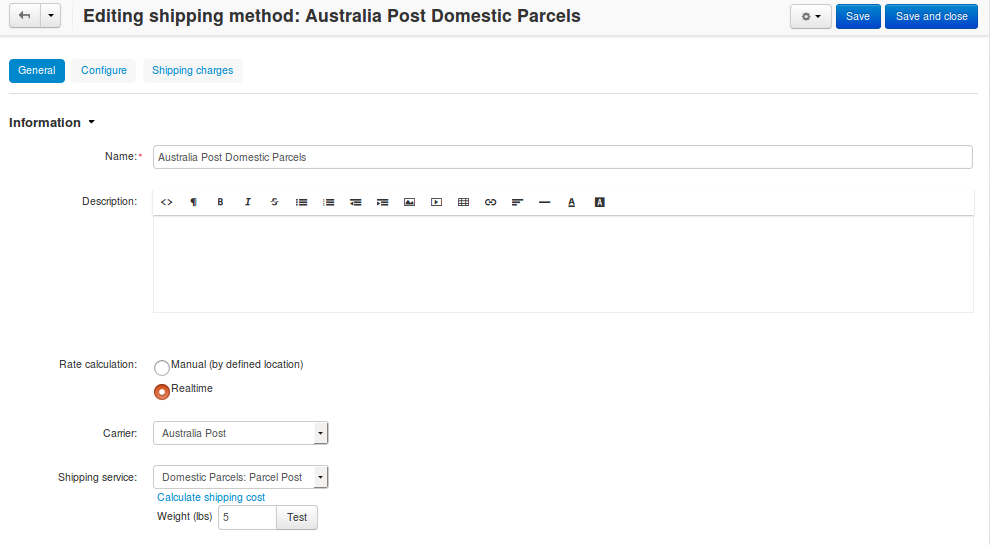Open the Carrier dropdown

pyautogui.click(x=241, y=433)
